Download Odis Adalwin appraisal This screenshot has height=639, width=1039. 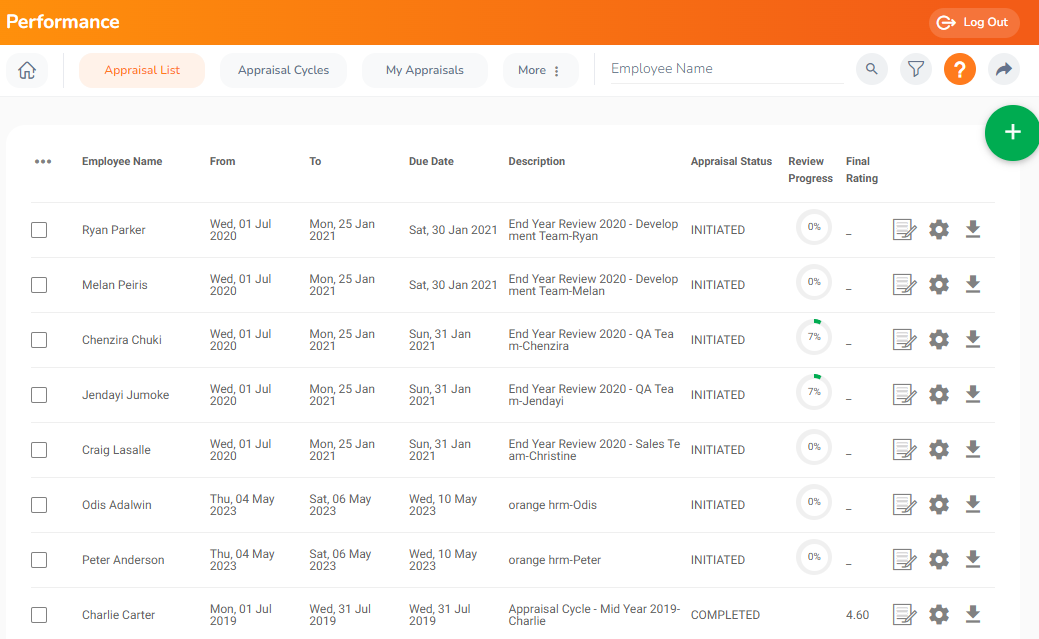(x=973, y=505)
